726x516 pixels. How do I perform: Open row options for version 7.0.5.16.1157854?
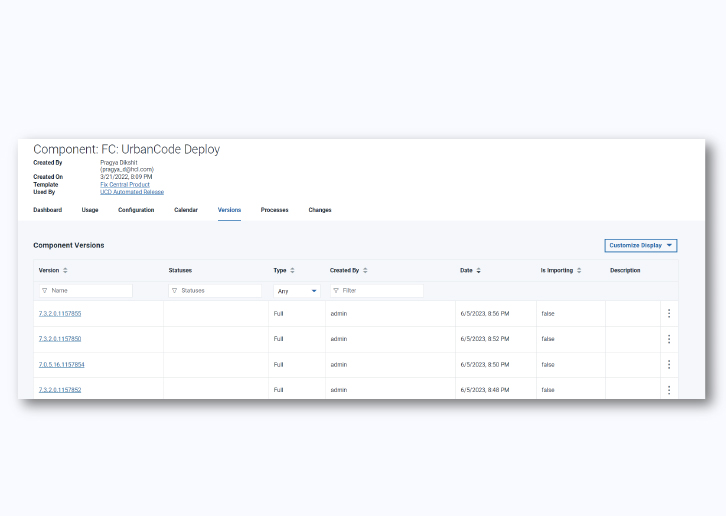pos(668,365)
